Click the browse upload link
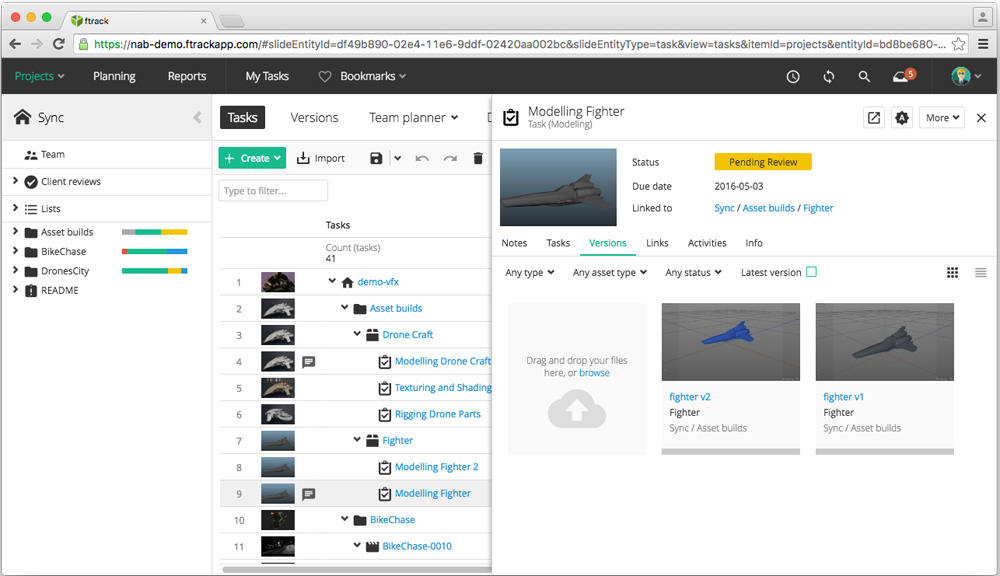This screenshot has width=1000, height=576. (594, 373)
